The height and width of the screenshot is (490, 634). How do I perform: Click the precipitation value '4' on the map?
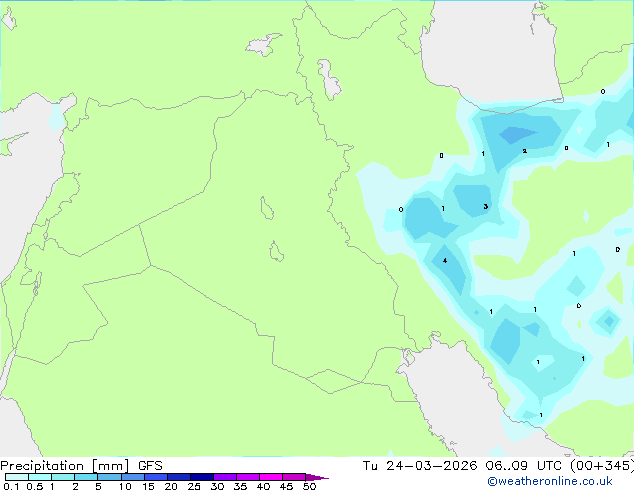[x=445, y=261]
